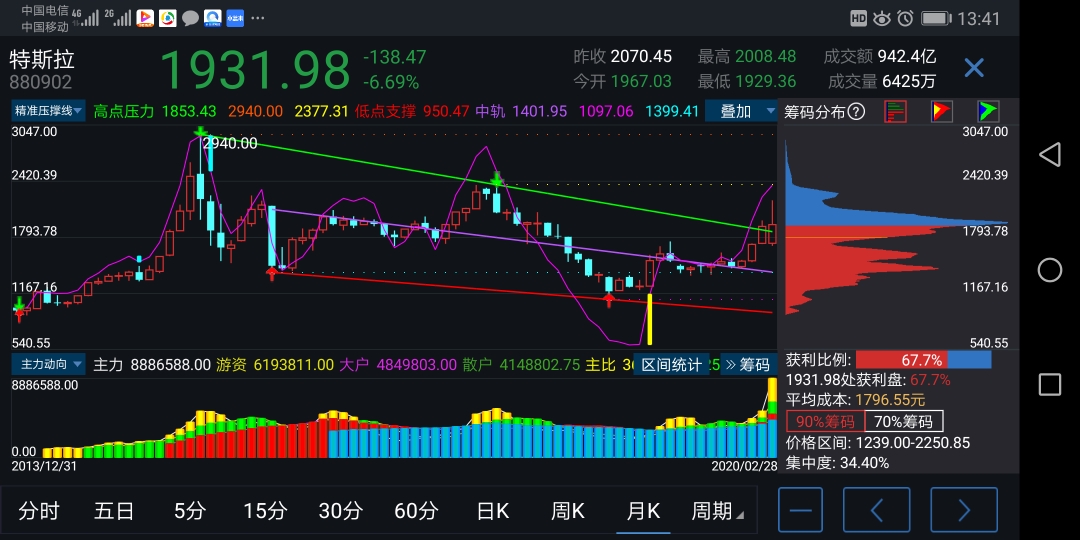The image size is (1080, 540).
Task: Select the 月K tab
Action: click(643, 511)
